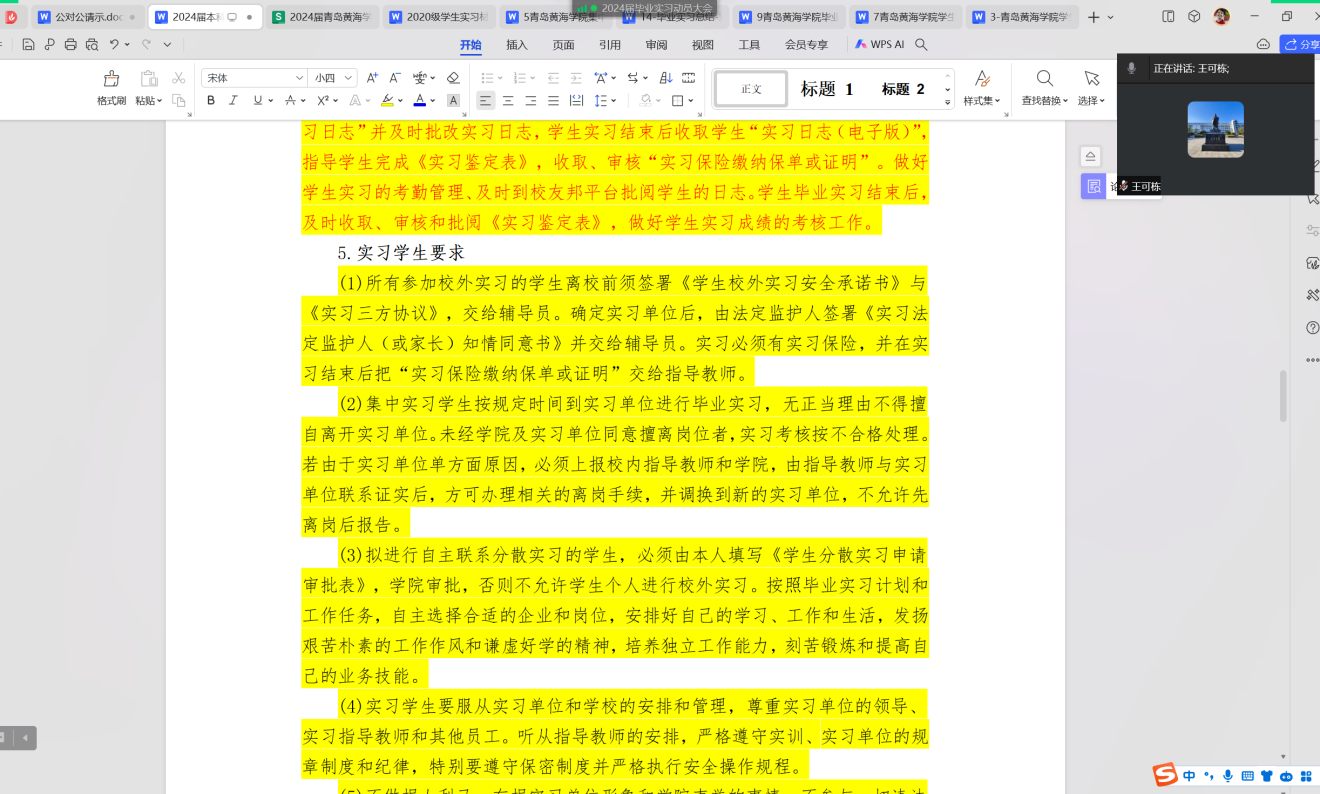Apply the 标题 1 heading style

coord(827,89)
